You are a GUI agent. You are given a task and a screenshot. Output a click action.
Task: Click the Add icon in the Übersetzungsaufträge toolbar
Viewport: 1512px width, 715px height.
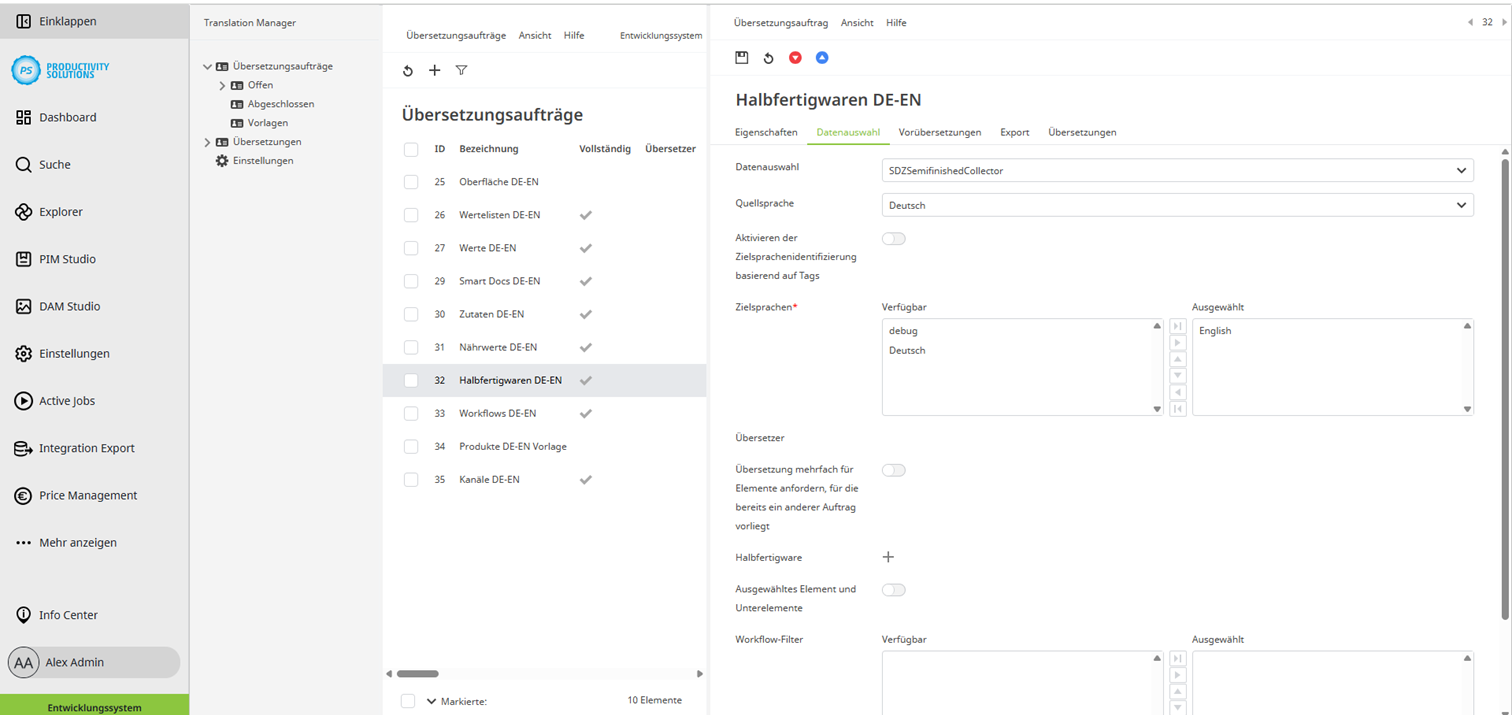[x=434, y=70]
